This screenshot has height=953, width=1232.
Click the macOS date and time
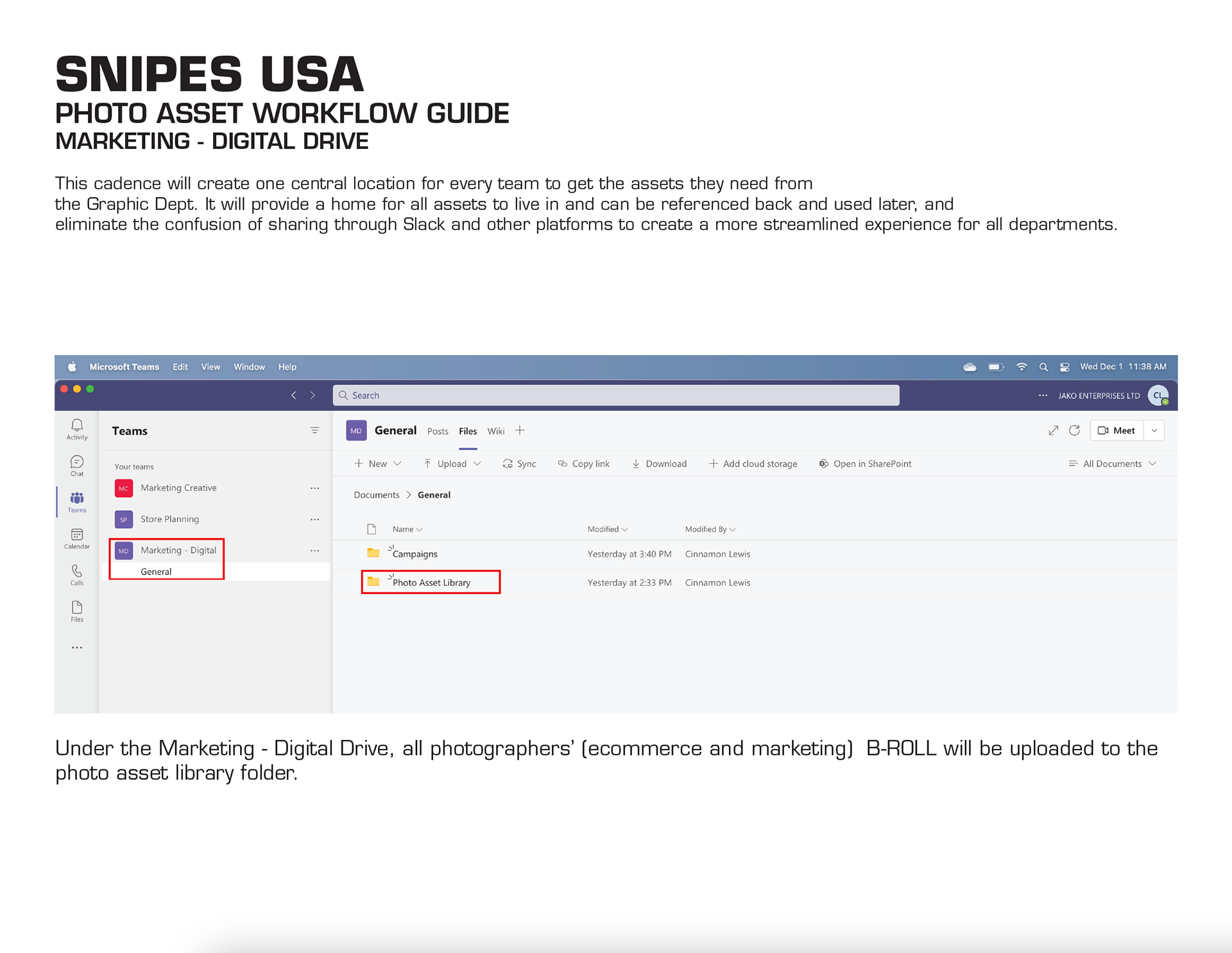[1124, 367]
